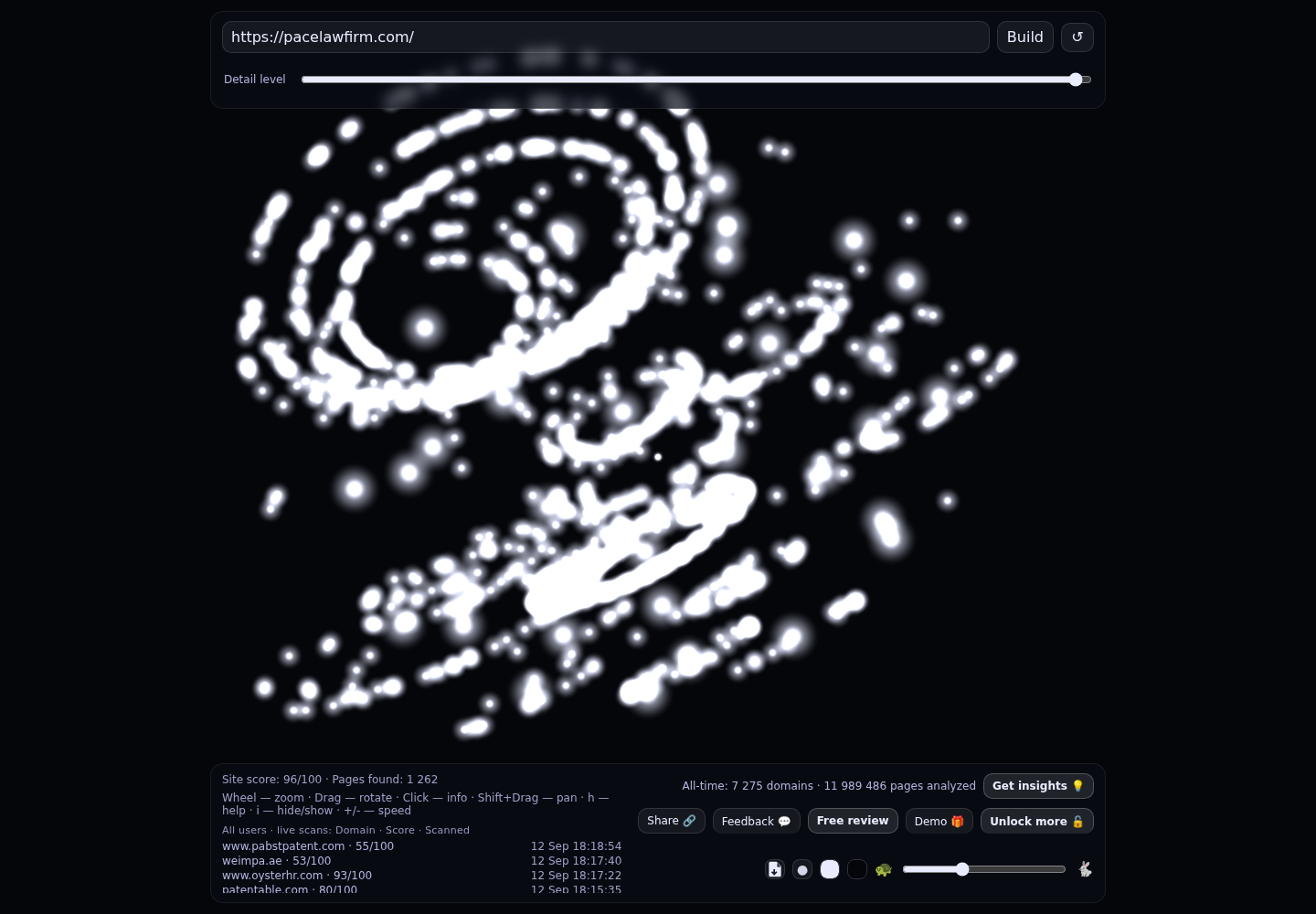Click the Site score 96/100 text

click(271, 780)
